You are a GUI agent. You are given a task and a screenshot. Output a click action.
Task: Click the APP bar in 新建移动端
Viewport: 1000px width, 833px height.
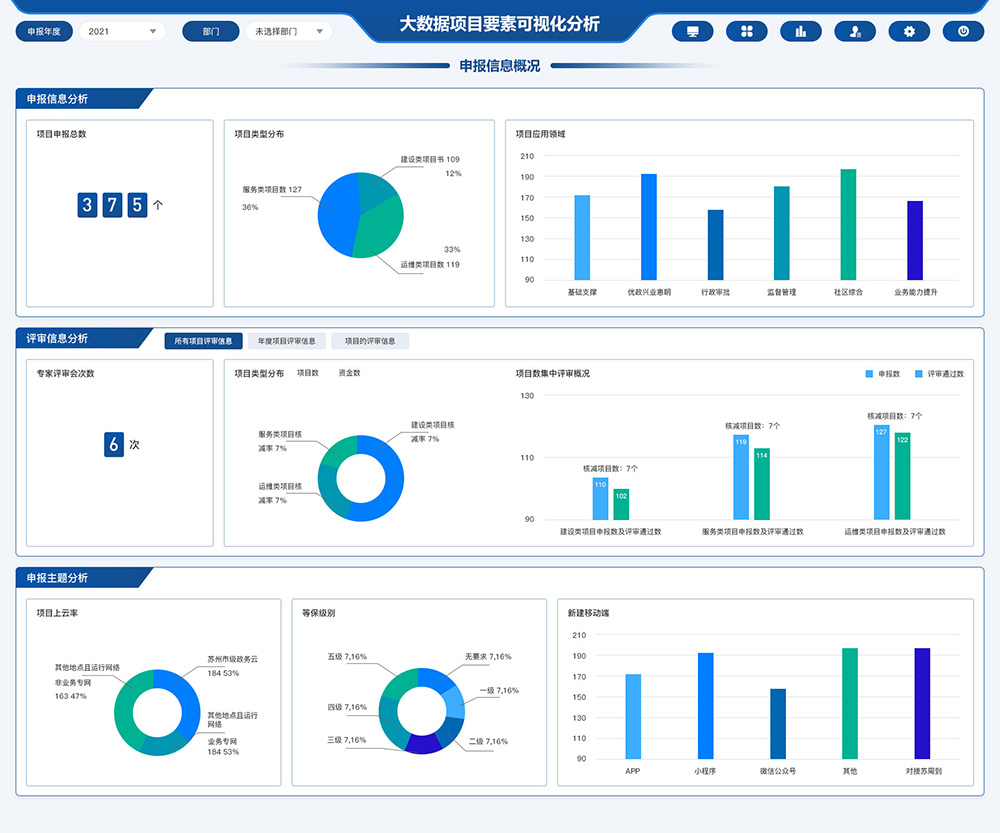633,716
